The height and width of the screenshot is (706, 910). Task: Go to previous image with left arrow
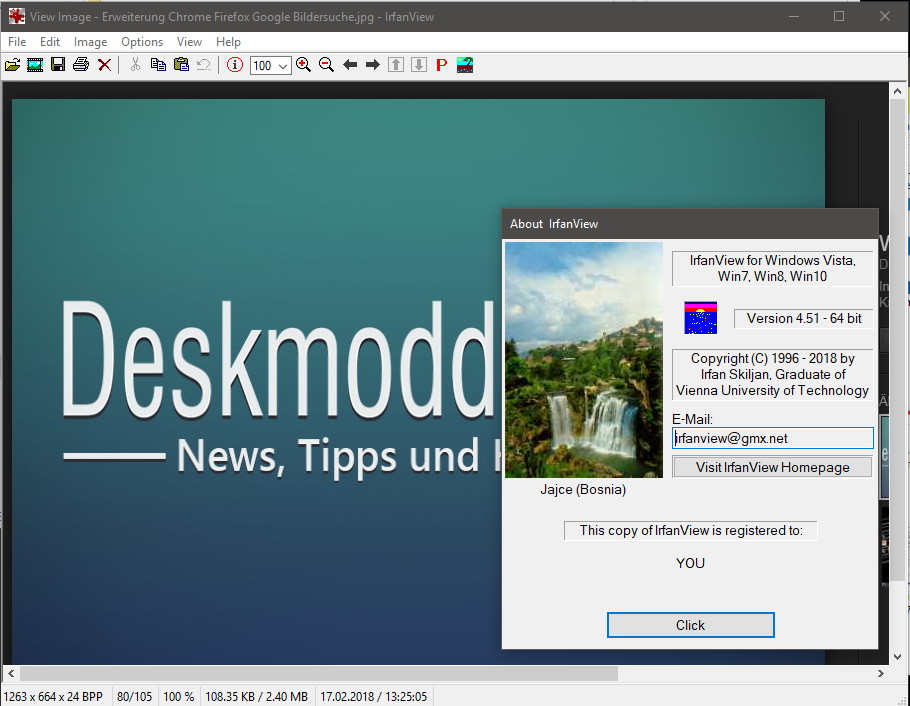tap(349, 64)
